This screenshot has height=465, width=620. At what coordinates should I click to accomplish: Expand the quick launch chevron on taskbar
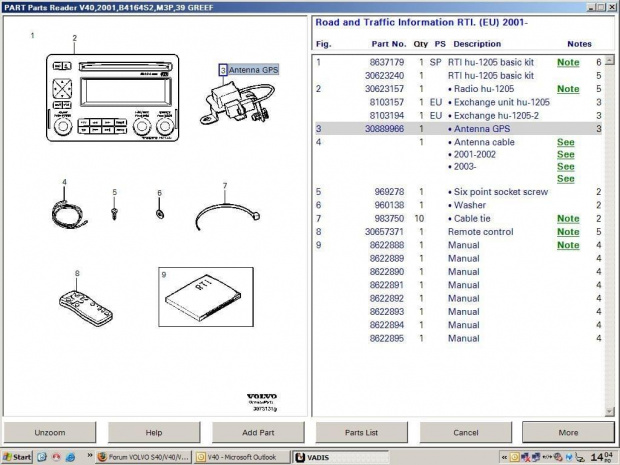point(90,456)
